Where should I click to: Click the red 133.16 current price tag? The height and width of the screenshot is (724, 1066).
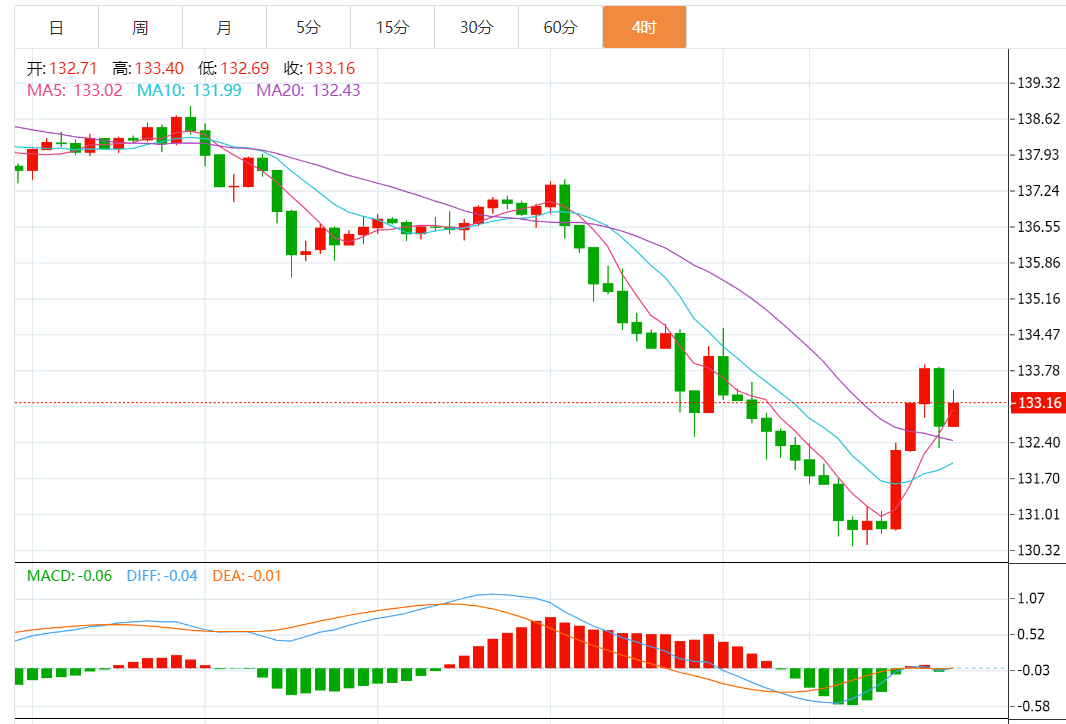pos(1038,403)
